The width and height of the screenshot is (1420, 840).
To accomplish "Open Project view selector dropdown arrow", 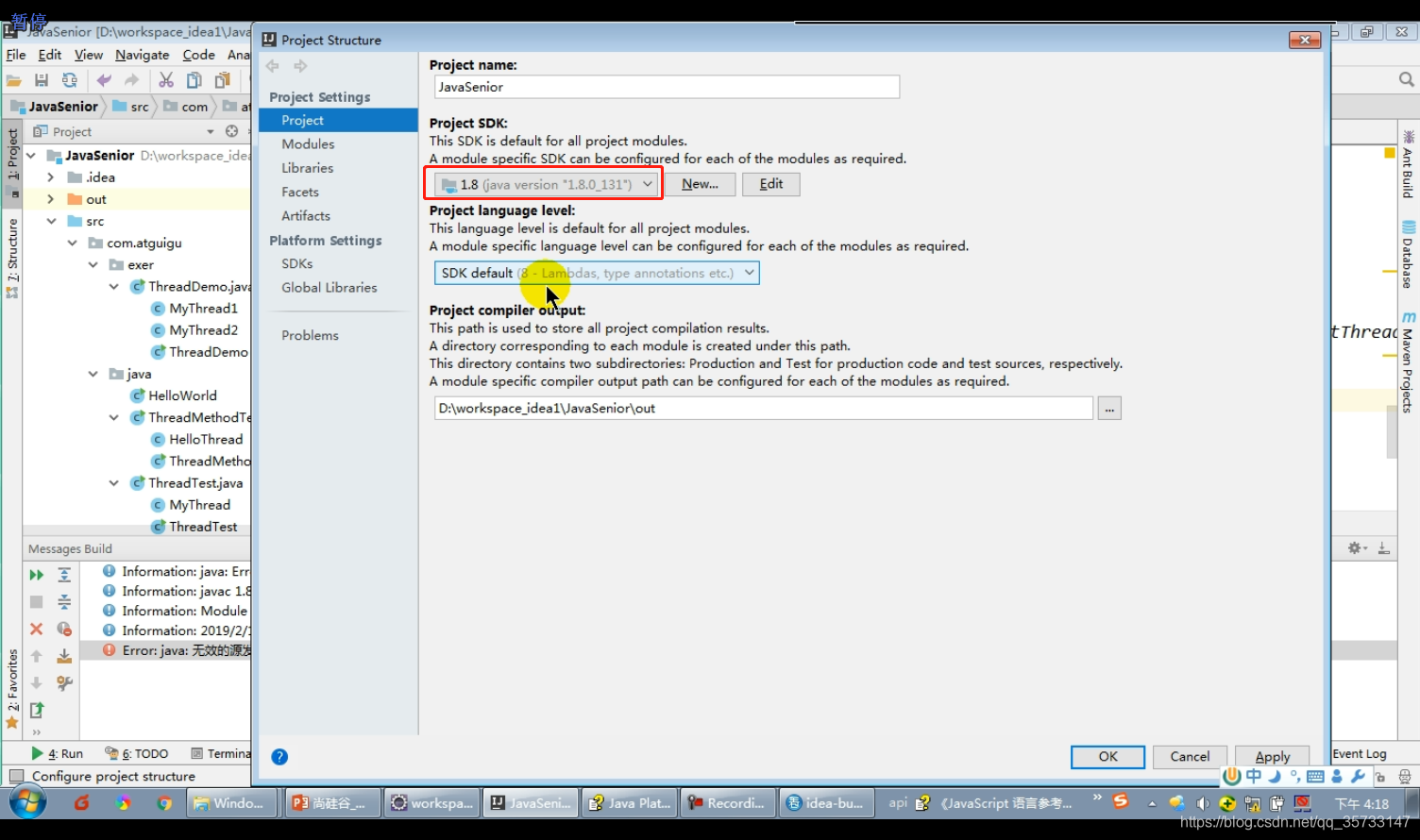I will point(211,131).
